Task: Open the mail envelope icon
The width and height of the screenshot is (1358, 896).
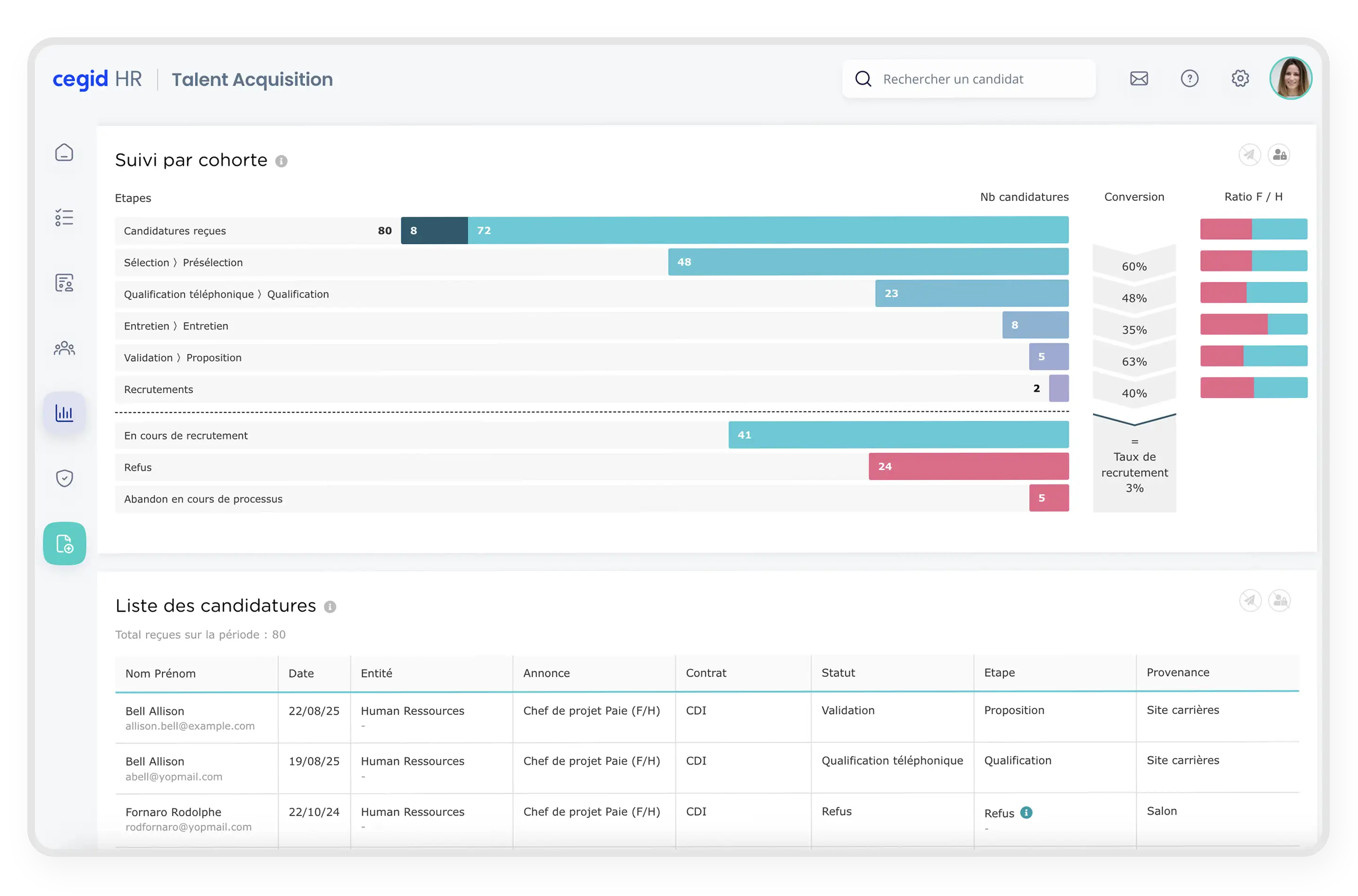Action: (x=1139, y=79)
